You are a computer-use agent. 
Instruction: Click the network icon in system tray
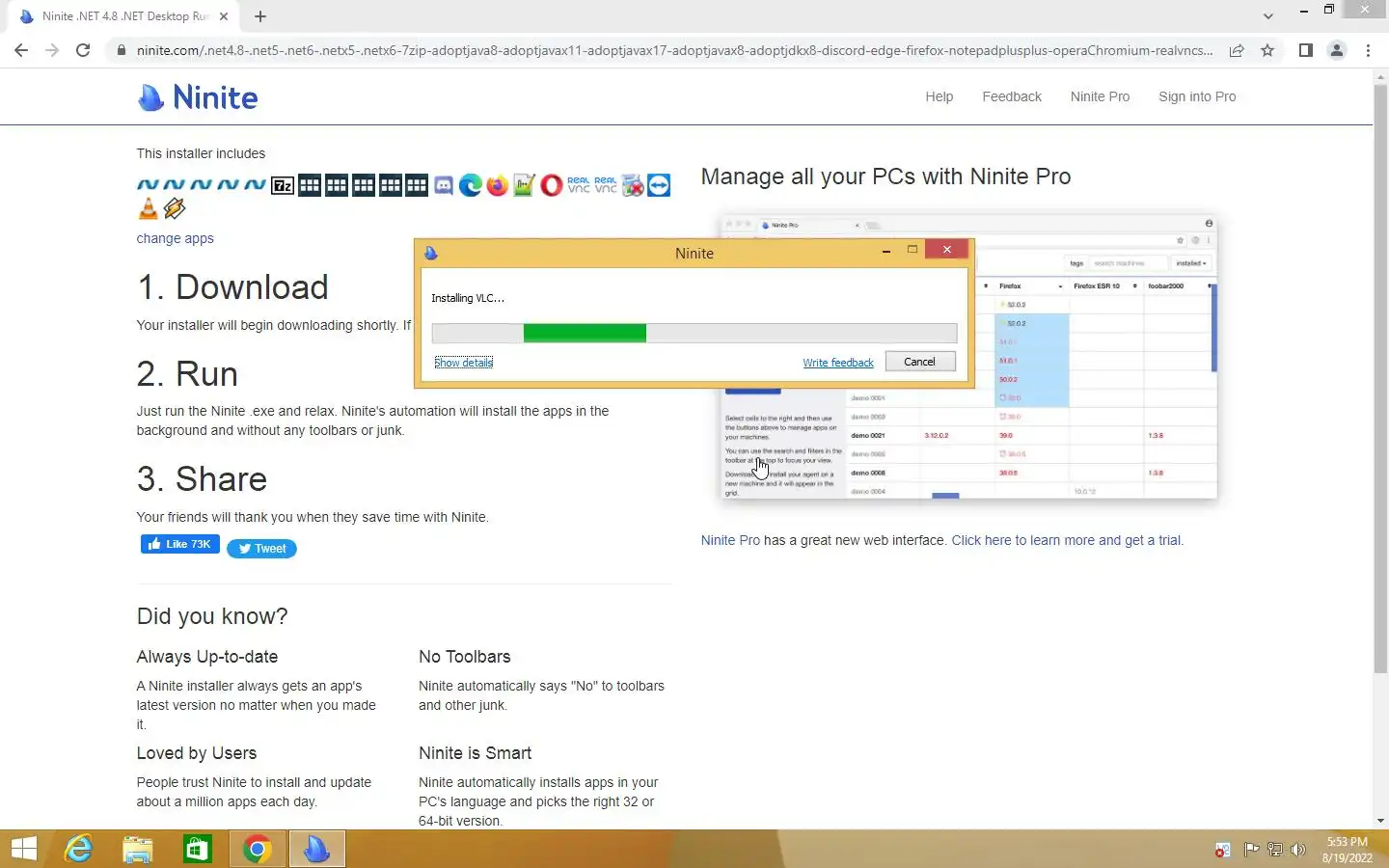[x=1274, y=850]
